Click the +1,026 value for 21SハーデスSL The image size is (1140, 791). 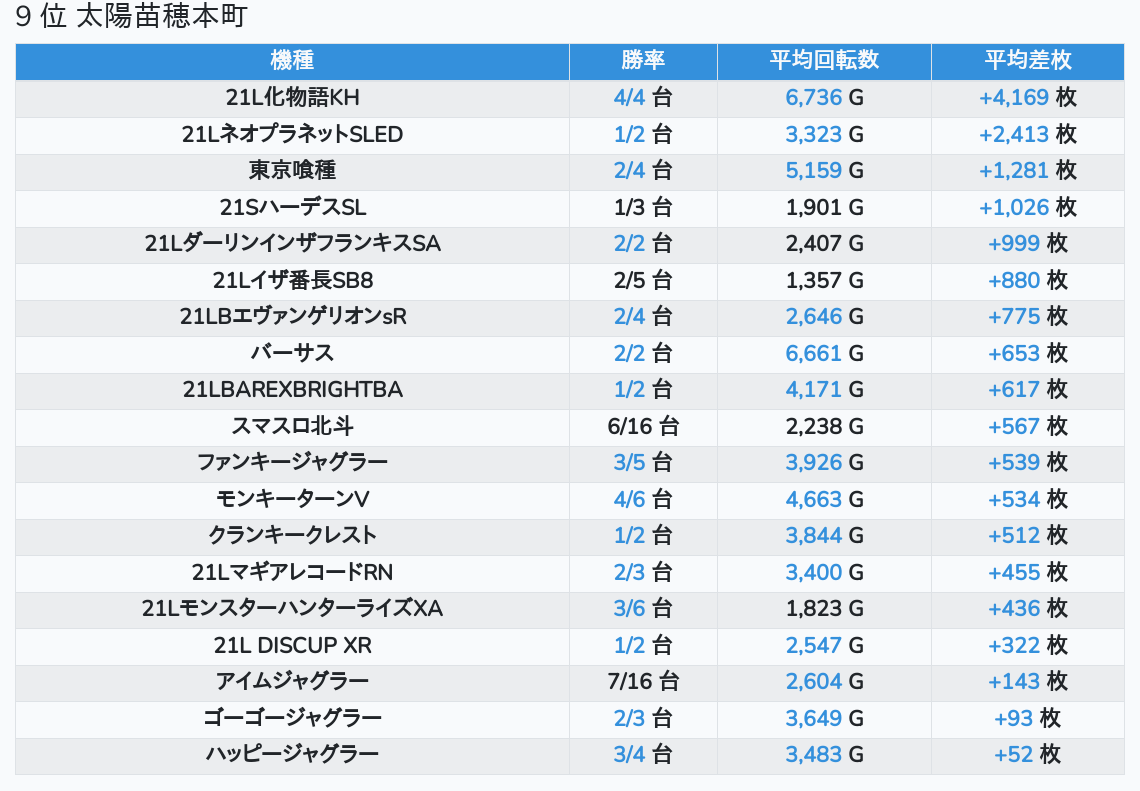pyautogui.click(x=1014, y=207)
